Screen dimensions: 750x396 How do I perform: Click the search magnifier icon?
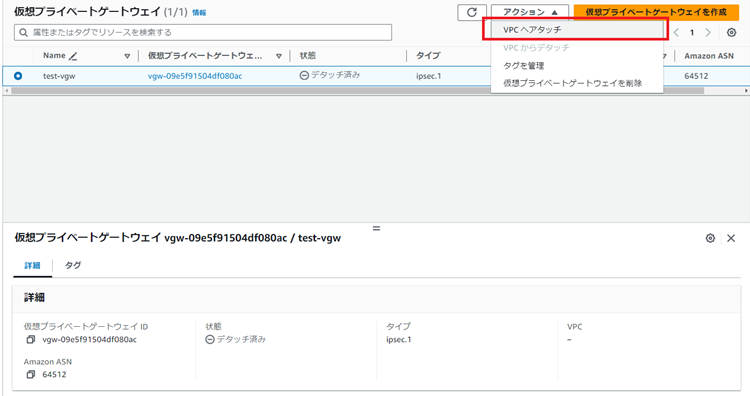click(23, 33)
